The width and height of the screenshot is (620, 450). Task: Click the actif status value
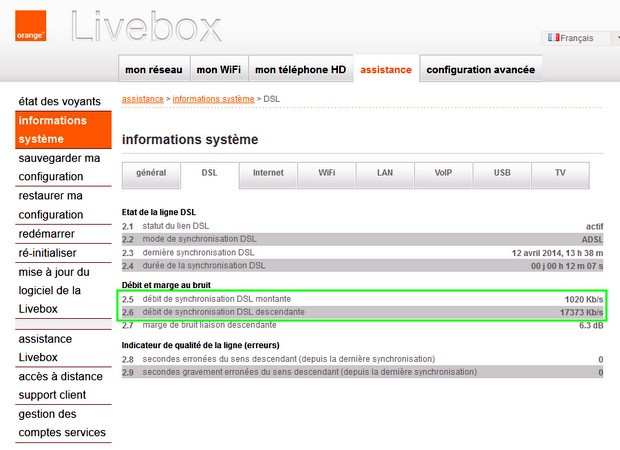point(594,227)
